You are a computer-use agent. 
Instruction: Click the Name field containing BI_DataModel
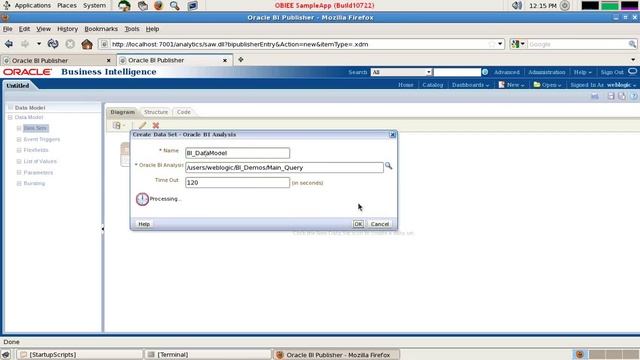click(237, 153)
